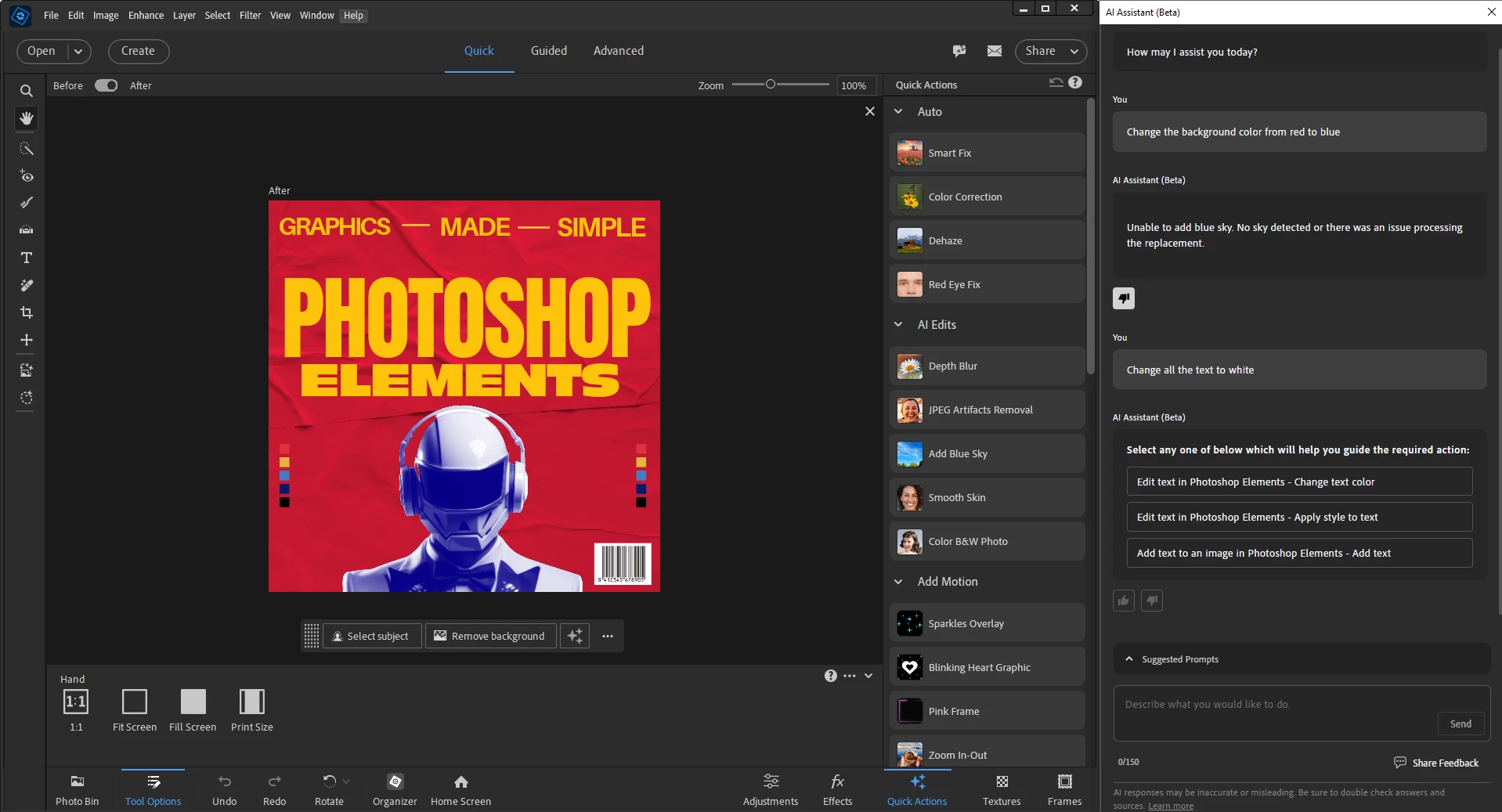Collapse the Tool Options panel chevron
Image resolution: width=1502 pixels, height=812 pixels.
click(868, 676)
